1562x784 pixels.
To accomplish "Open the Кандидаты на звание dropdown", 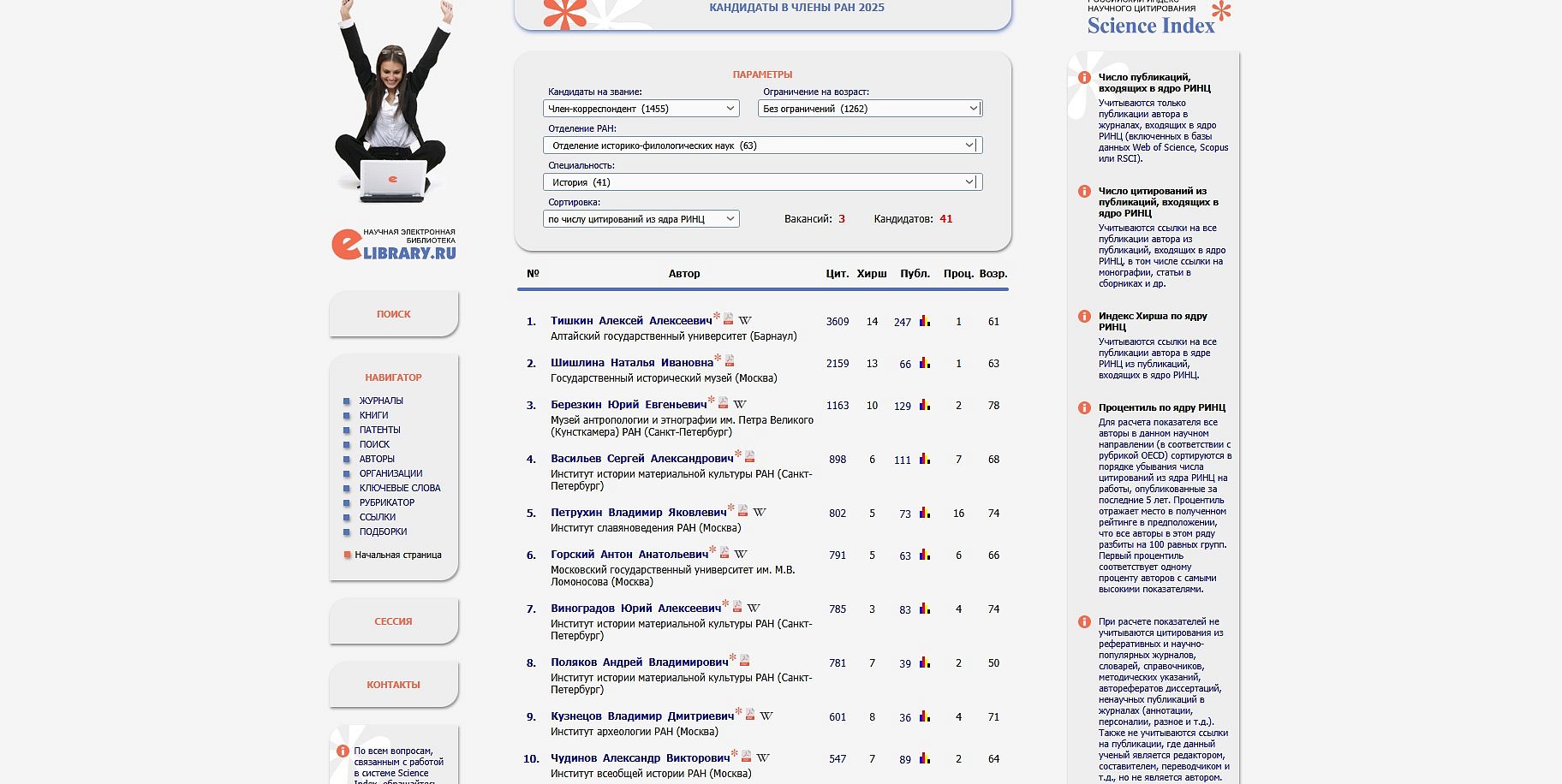I will click(641, 109).
